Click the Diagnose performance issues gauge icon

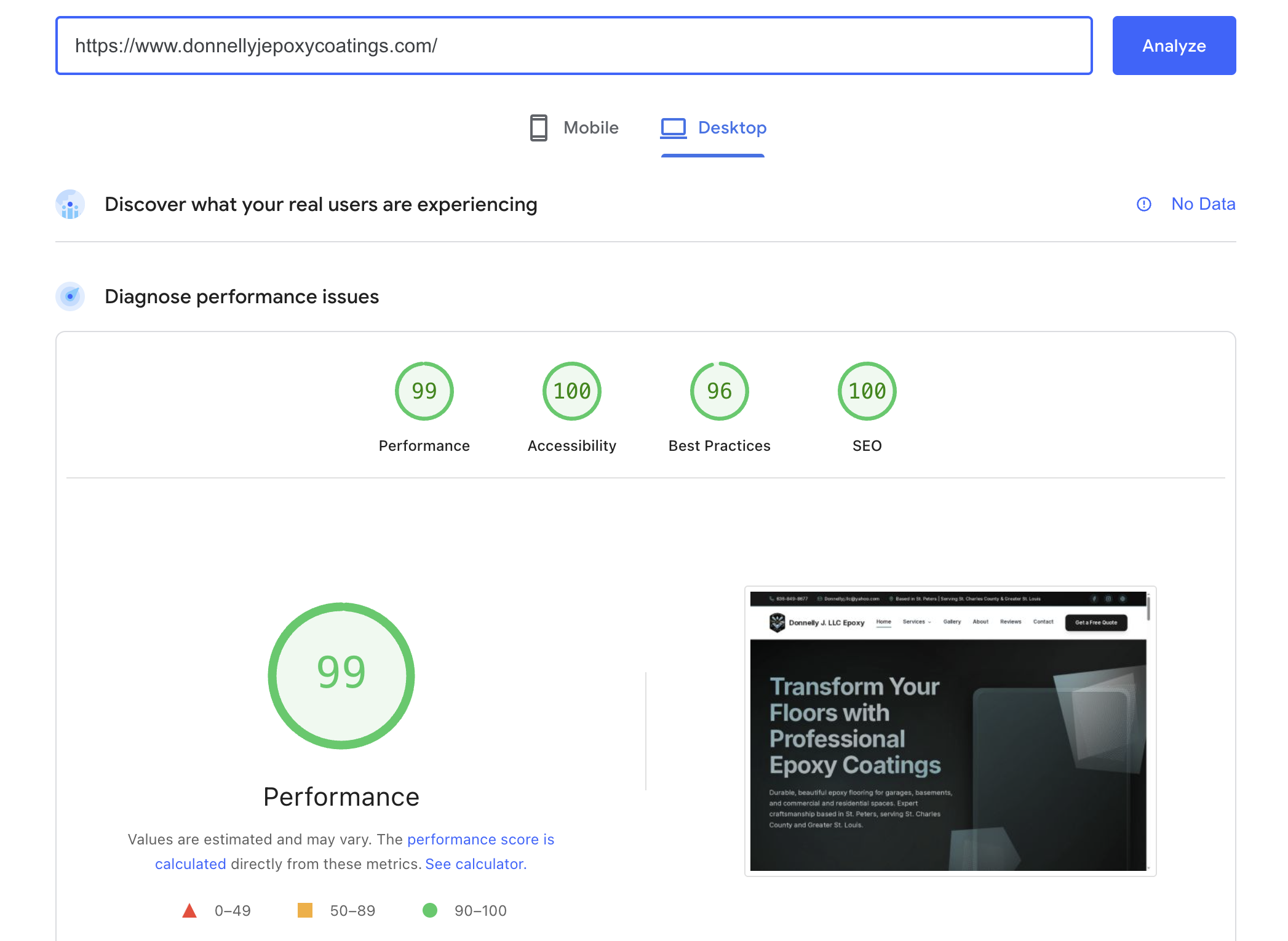70,296
